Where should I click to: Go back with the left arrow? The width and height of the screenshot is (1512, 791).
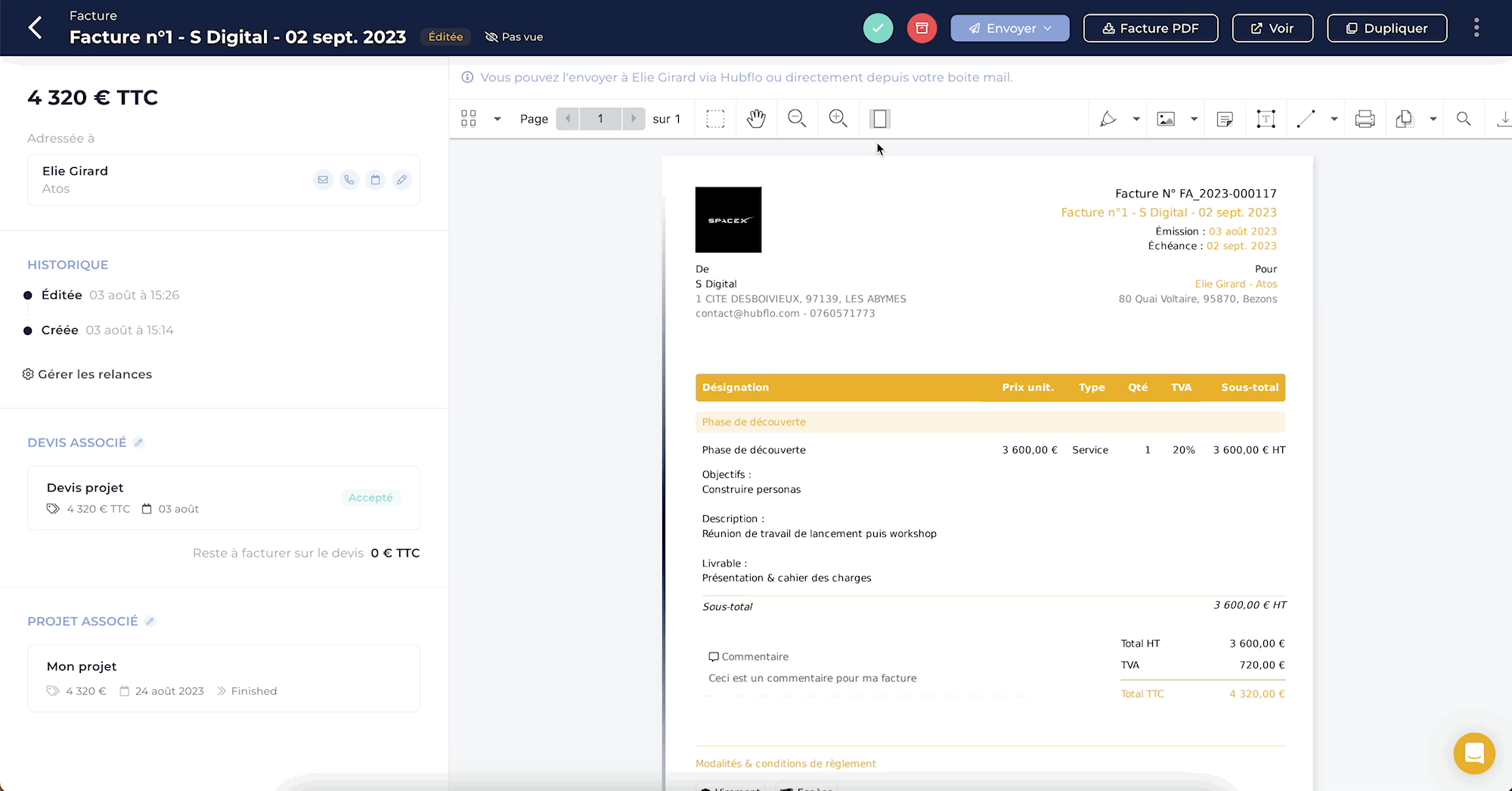[35, 28]
